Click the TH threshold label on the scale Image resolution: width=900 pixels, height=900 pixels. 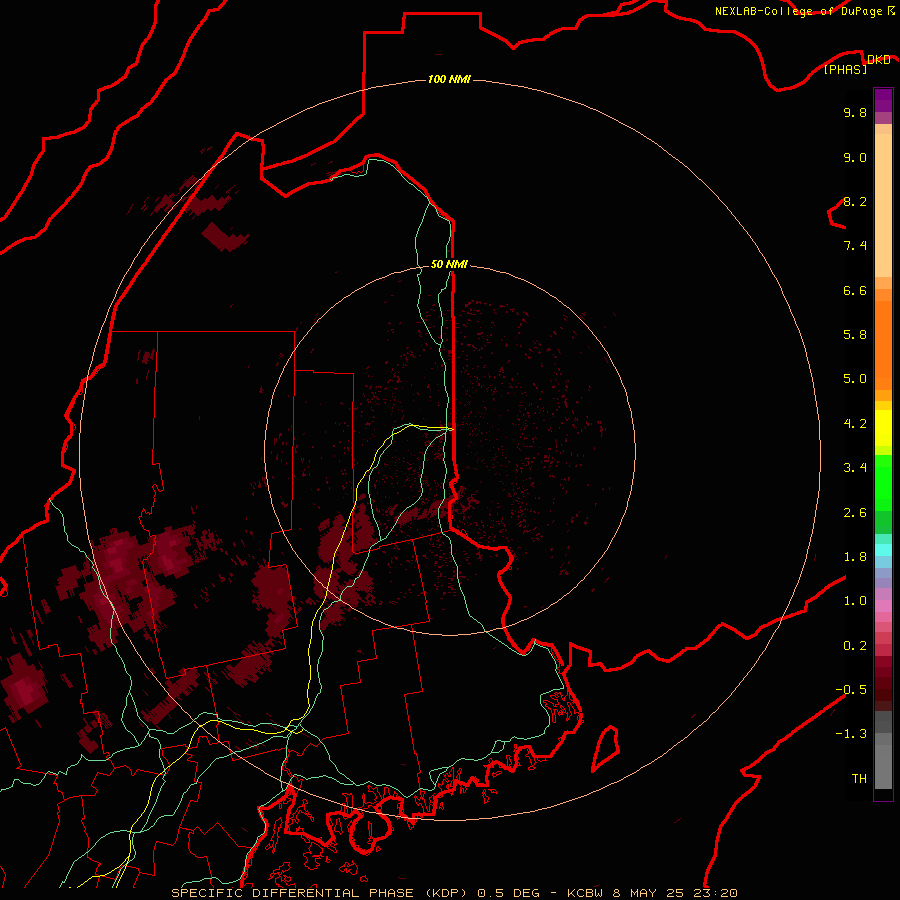pos(859,779)
